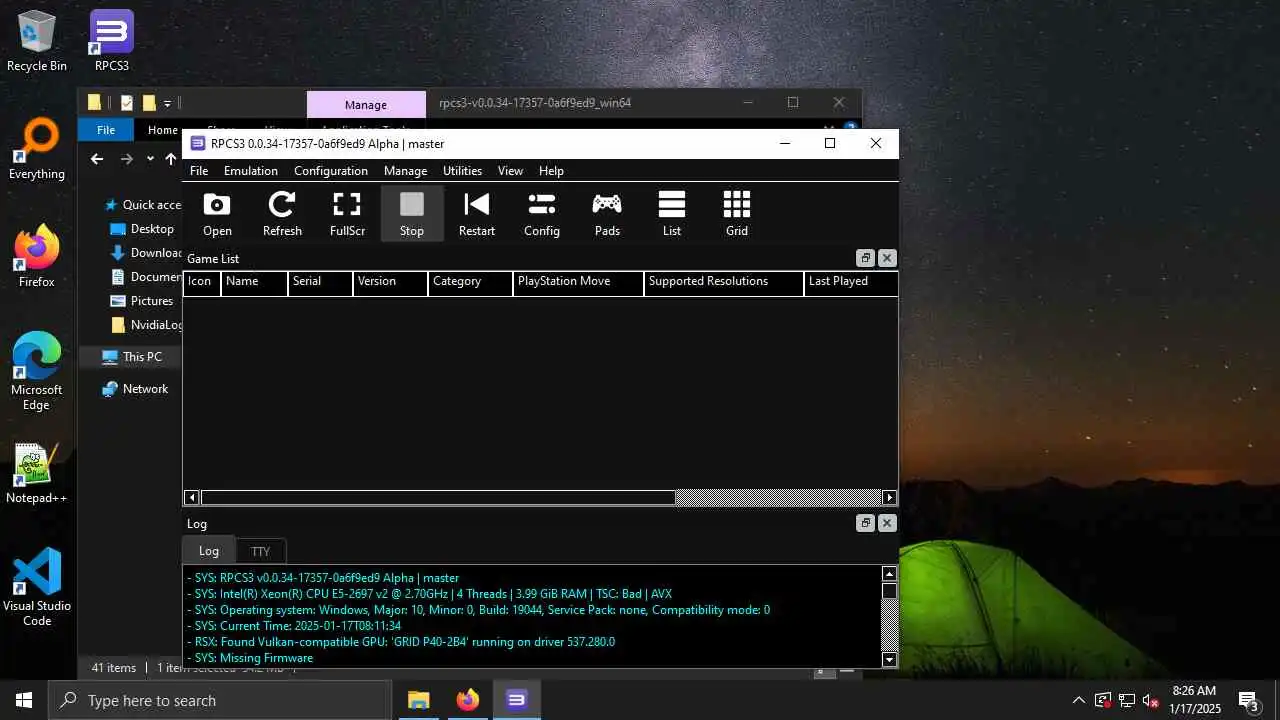Click the Last Played column header

[850, 283]
